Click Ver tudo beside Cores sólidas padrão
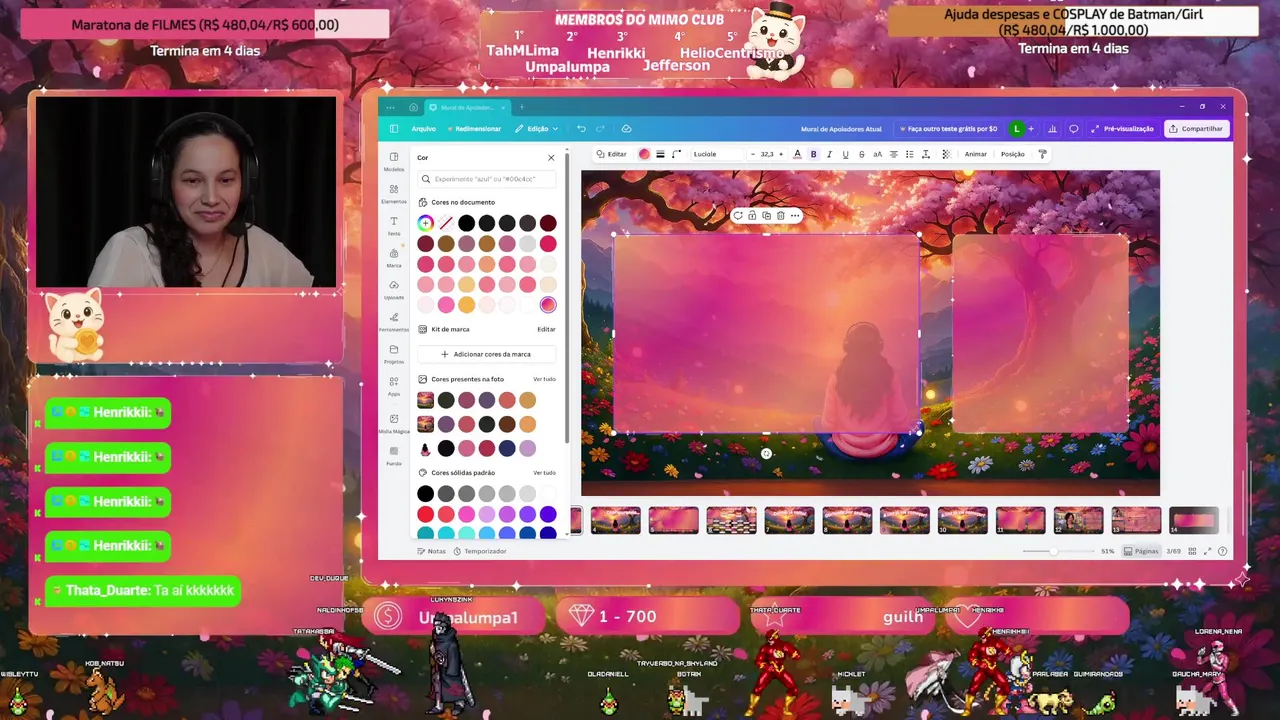Screen dimensions: 1280x720 544,472
